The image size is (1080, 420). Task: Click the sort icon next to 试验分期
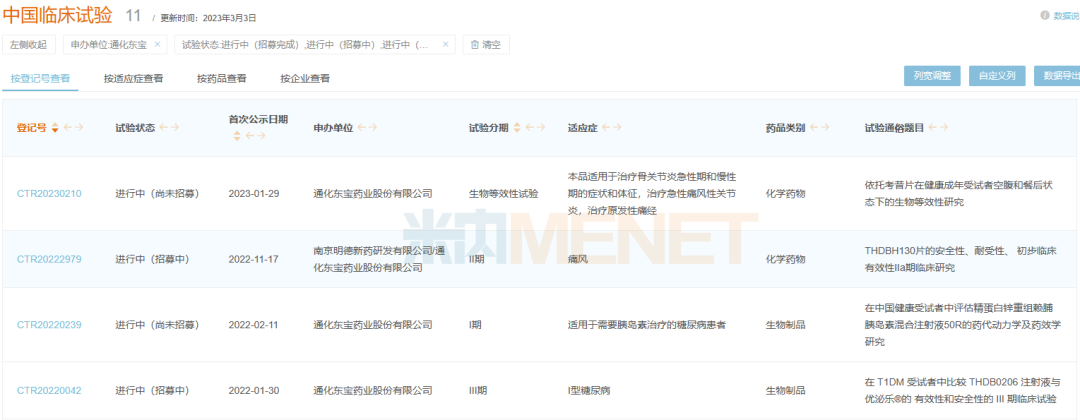517,128
